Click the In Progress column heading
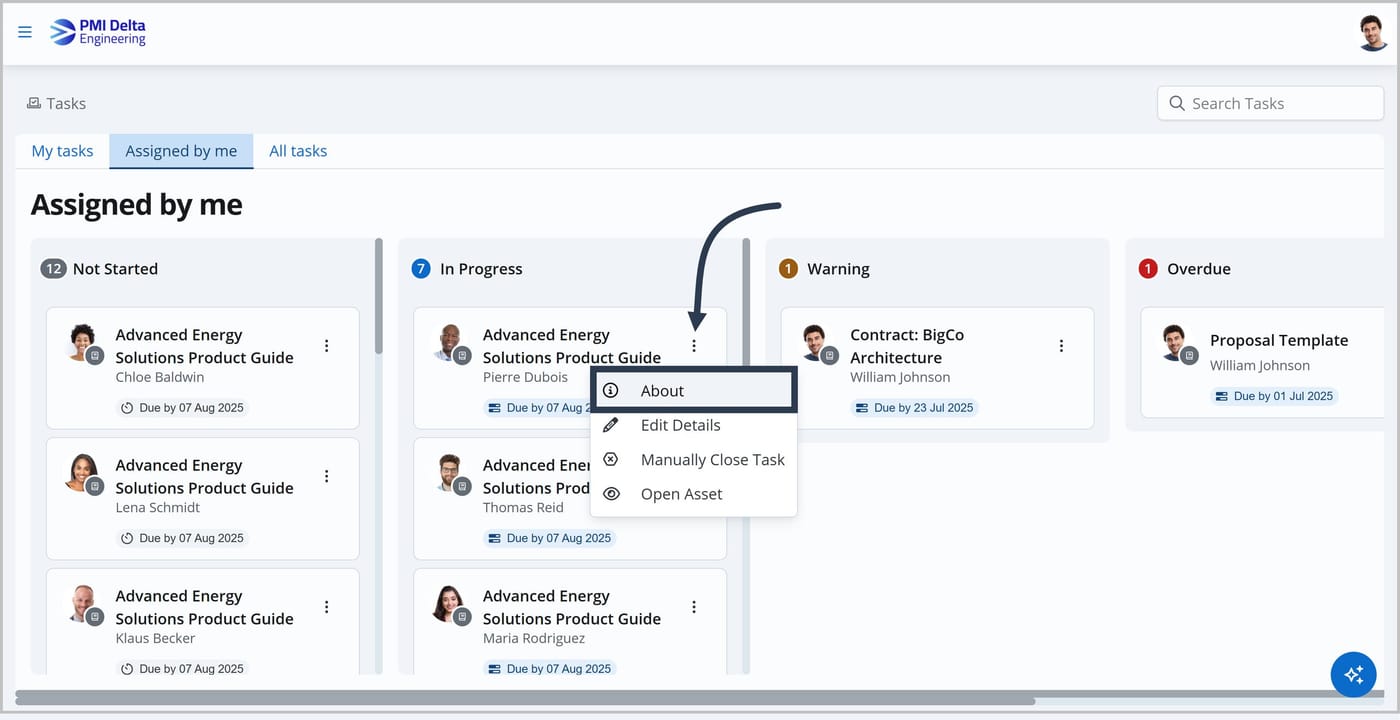The height and width of the screenshot is (720, 1400). (481, 268)
